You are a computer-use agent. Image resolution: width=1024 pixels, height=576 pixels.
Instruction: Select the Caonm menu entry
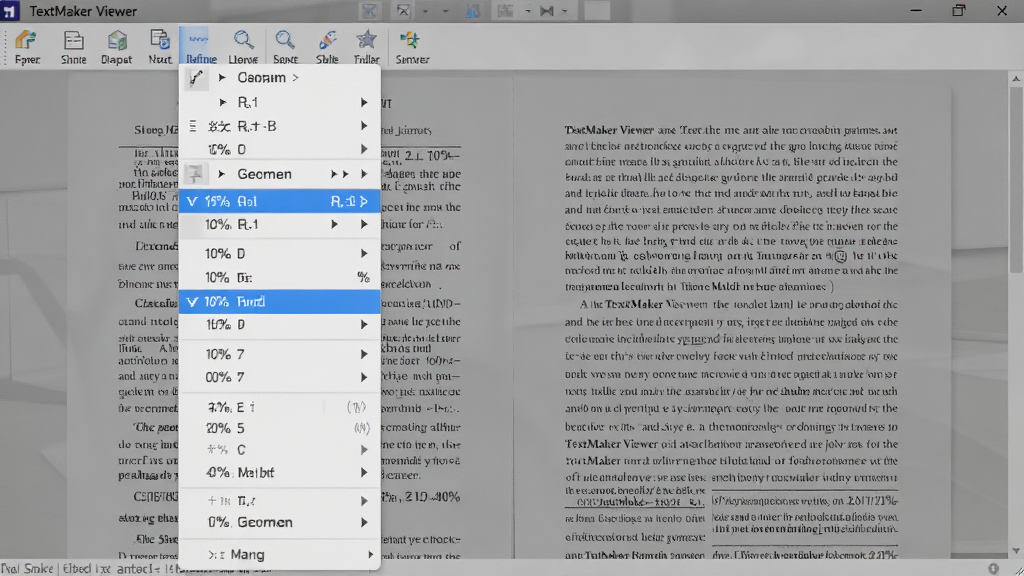click(x=280, y=78)
